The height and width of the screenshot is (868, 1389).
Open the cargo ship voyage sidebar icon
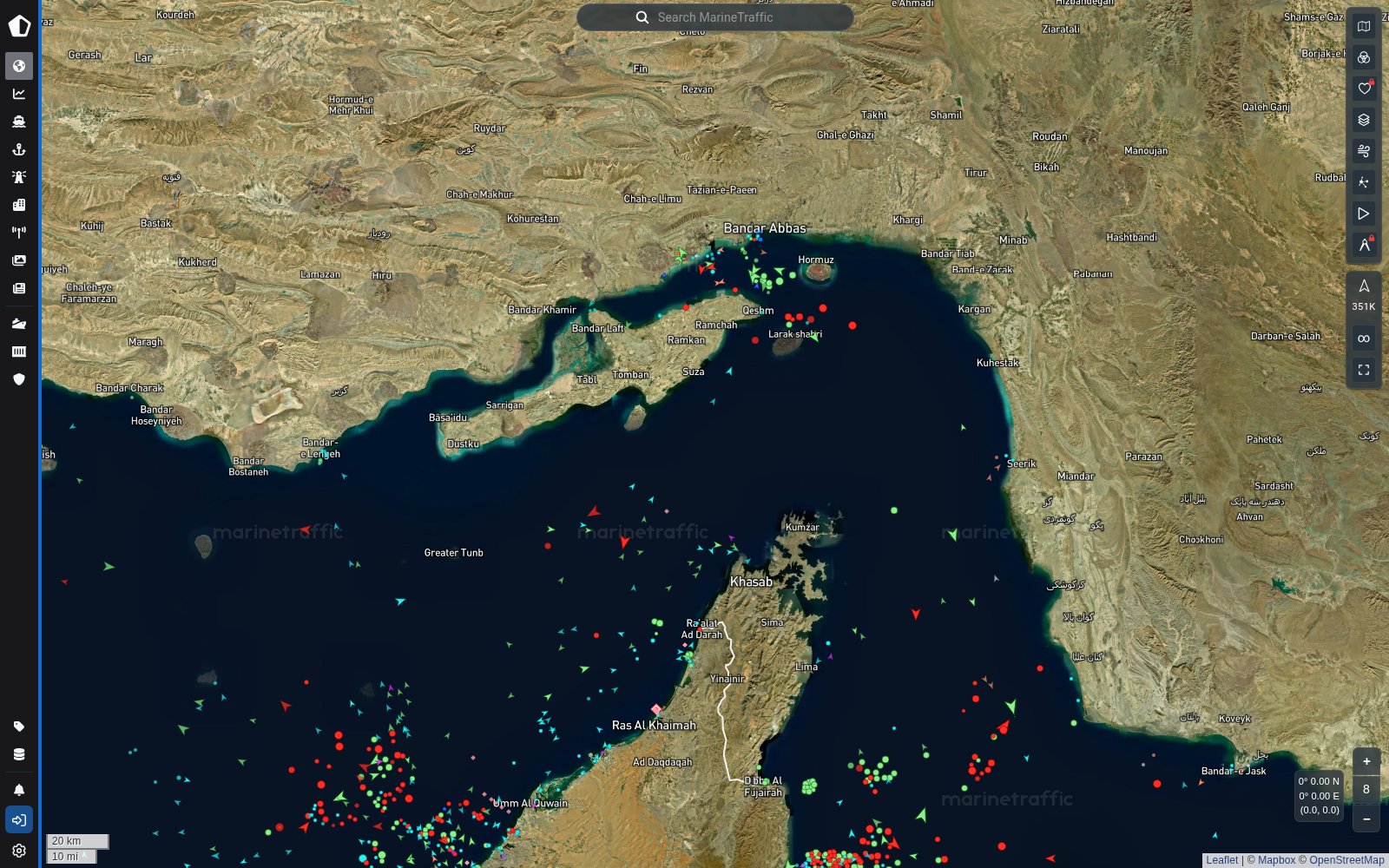[x=19, y=324]
